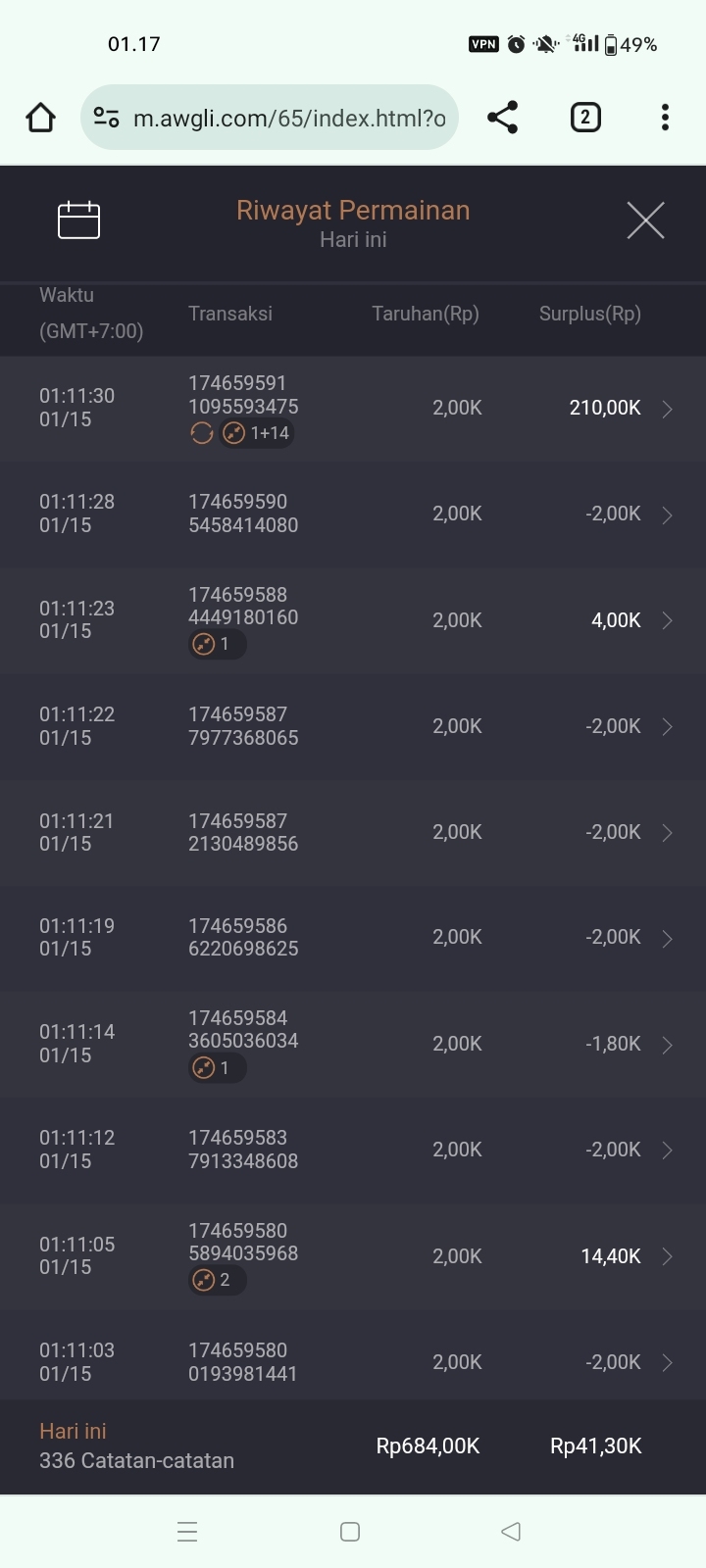
Task: Tap the Android back navigation button
Action: [511, 1531]
